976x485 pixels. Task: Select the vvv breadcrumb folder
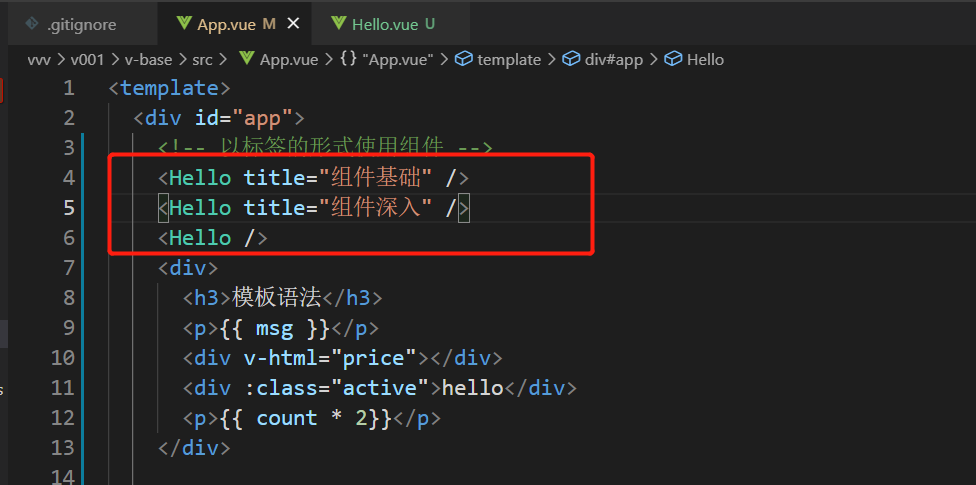pyautogui.click(x=40, y=60)
